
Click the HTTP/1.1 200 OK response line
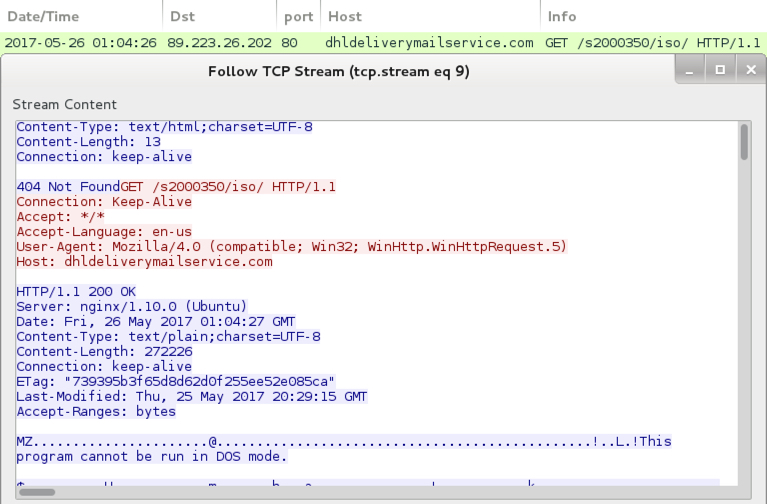pos(76,292)
